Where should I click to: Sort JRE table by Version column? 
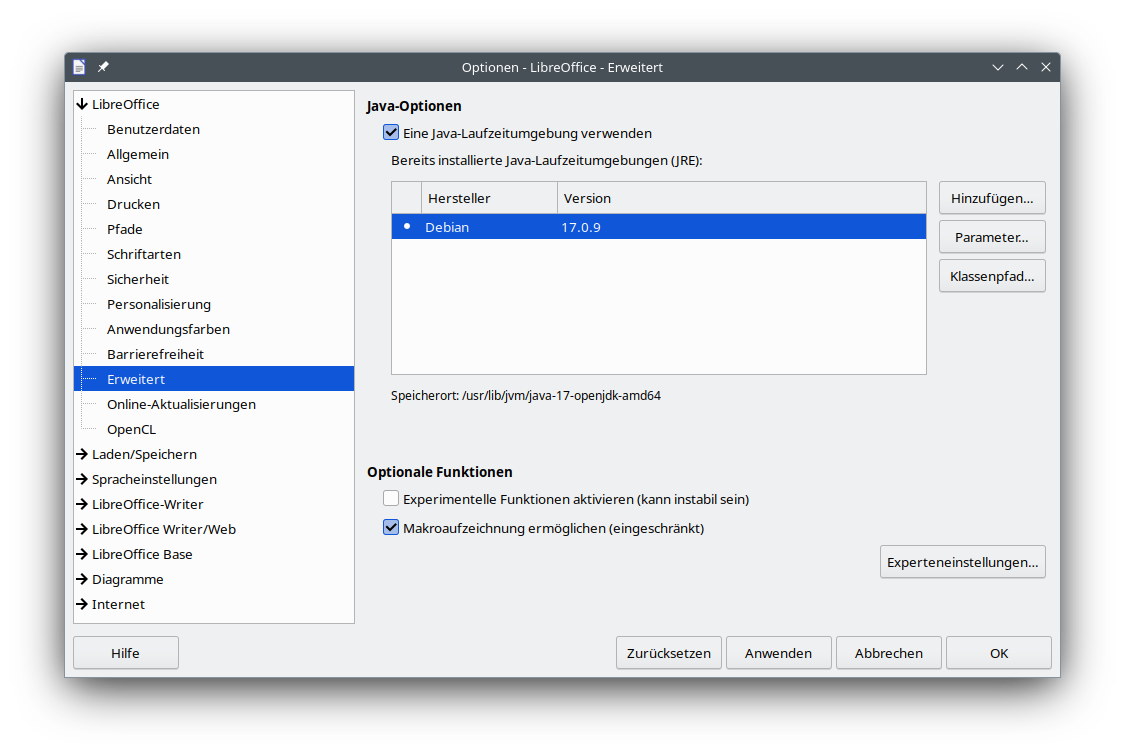click(742, 198)
